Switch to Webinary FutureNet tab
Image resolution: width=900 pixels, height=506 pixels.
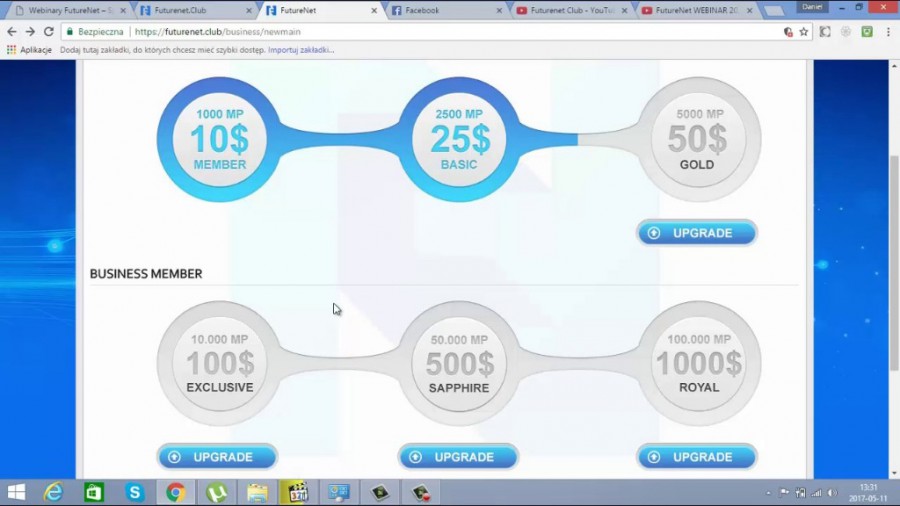pos(71,10)
